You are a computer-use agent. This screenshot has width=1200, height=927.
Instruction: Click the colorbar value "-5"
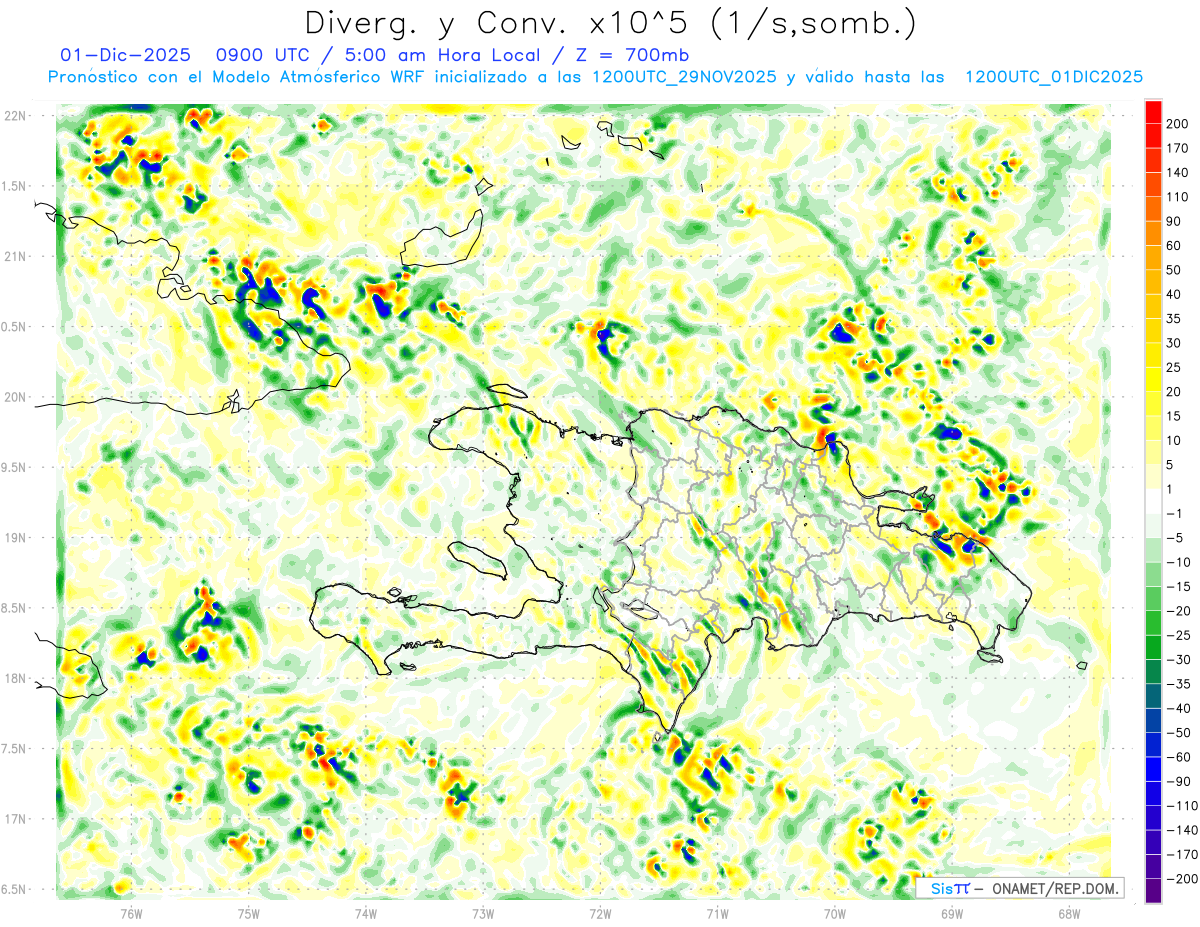point(1174,537)
